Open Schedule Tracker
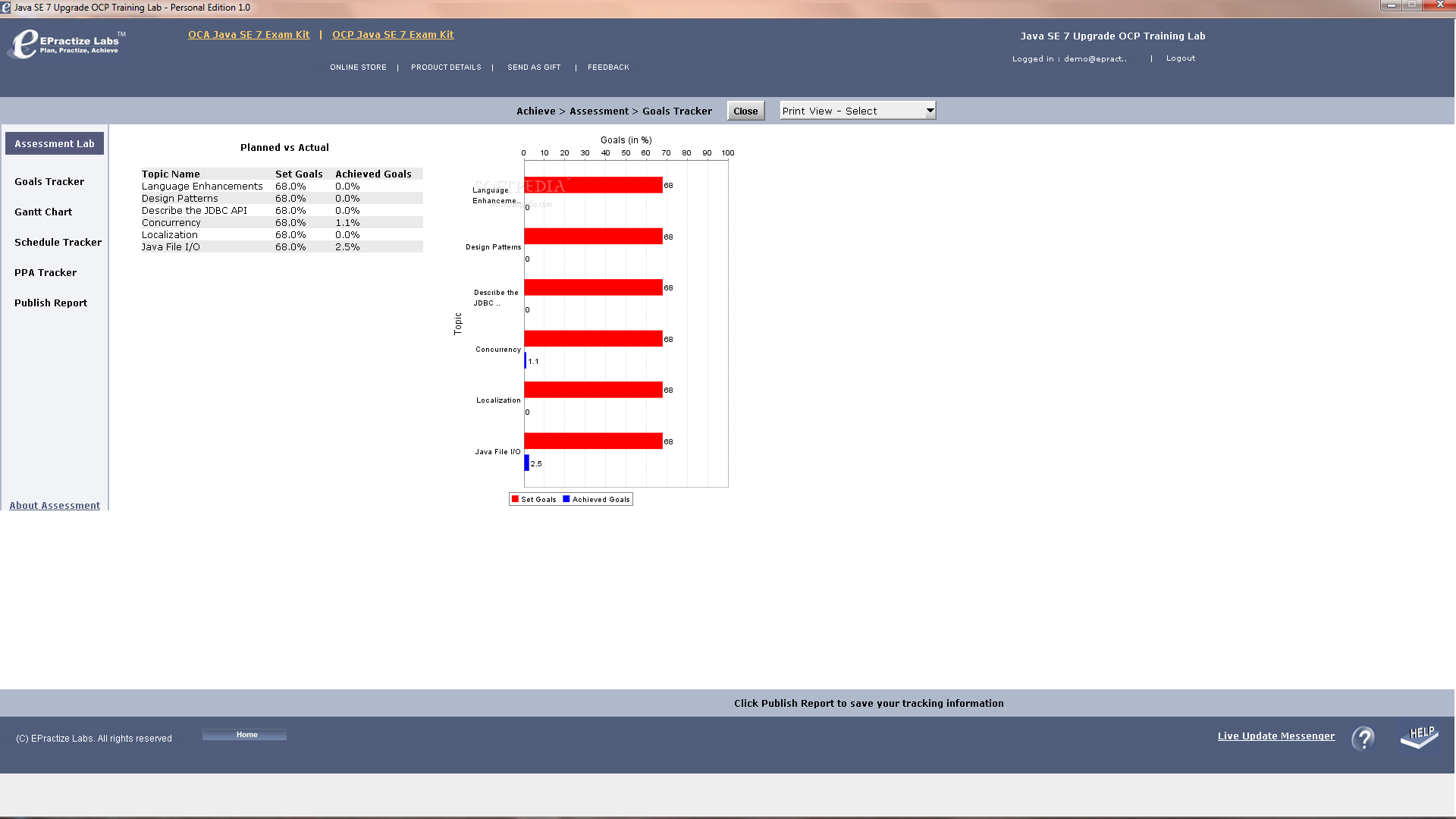 (x=58, y=242)
